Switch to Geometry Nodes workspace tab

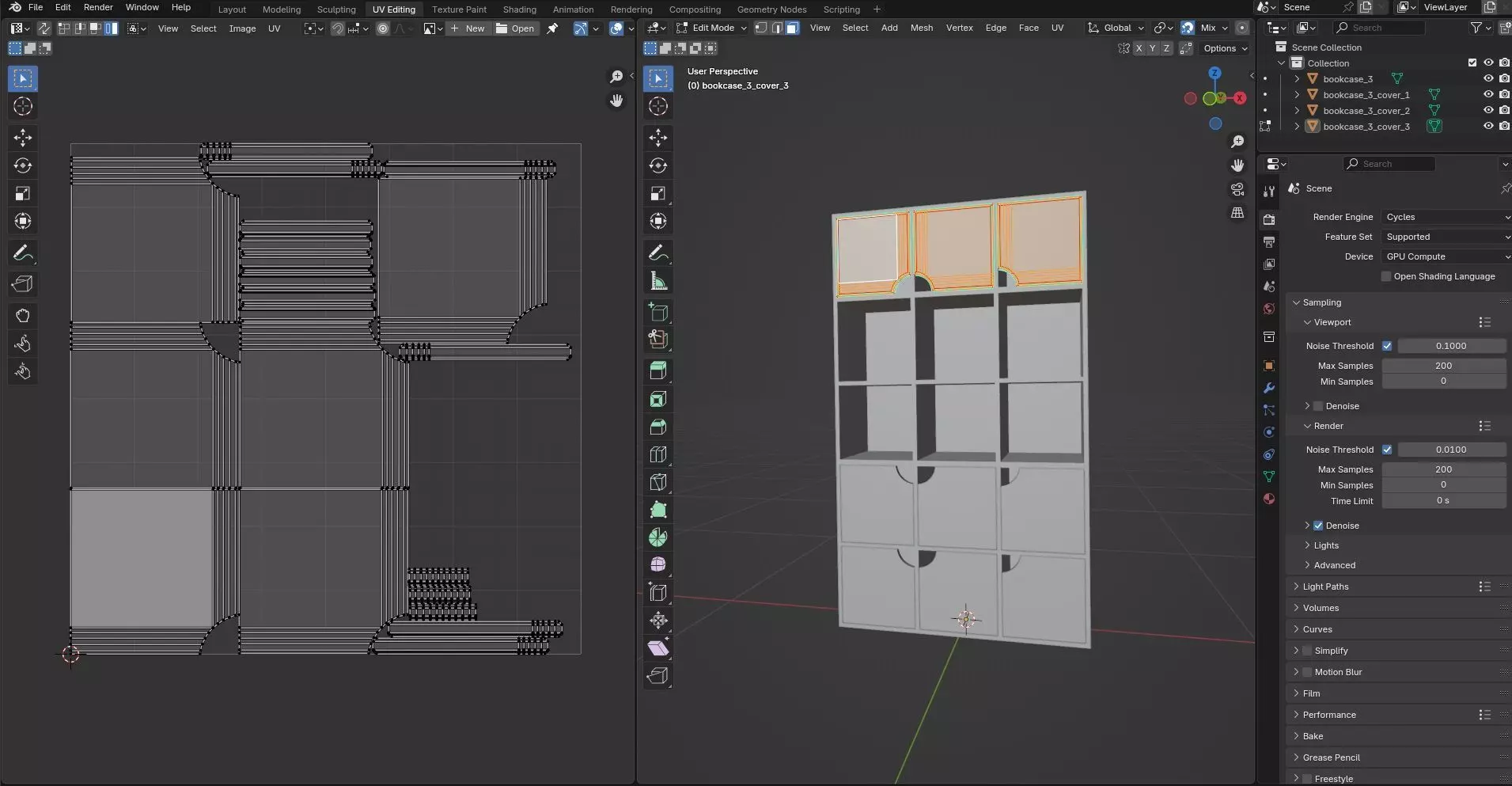click(x=771, y=9)
